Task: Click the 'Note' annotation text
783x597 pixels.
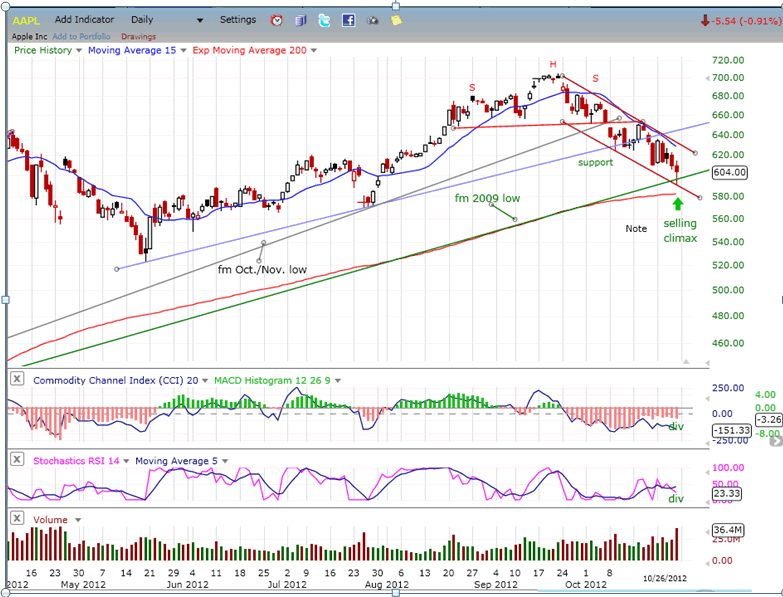Action: tap(636, 229)
